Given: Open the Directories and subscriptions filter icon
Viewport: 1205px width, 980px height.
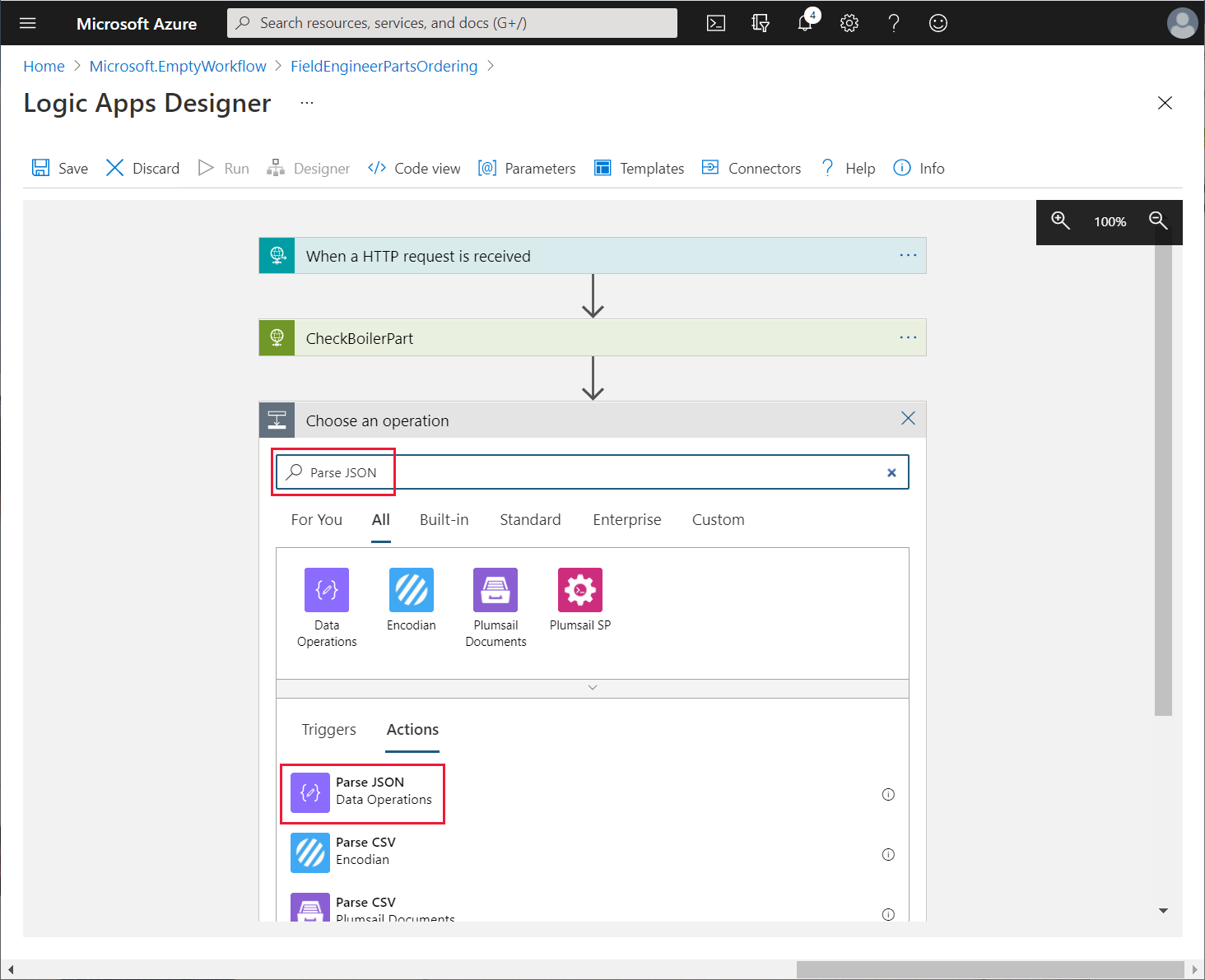Looking at the screenshot, I should tap(761, 23).
